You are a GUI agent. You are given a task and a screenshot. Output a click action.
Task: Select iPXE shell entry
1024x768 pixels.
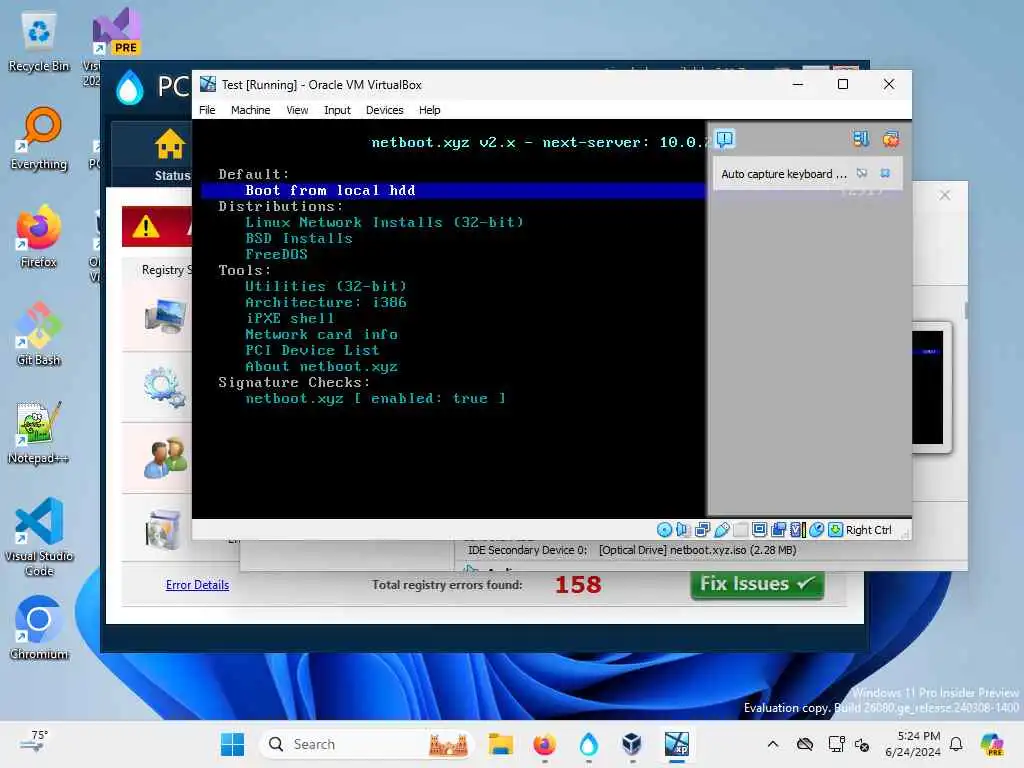289,319
